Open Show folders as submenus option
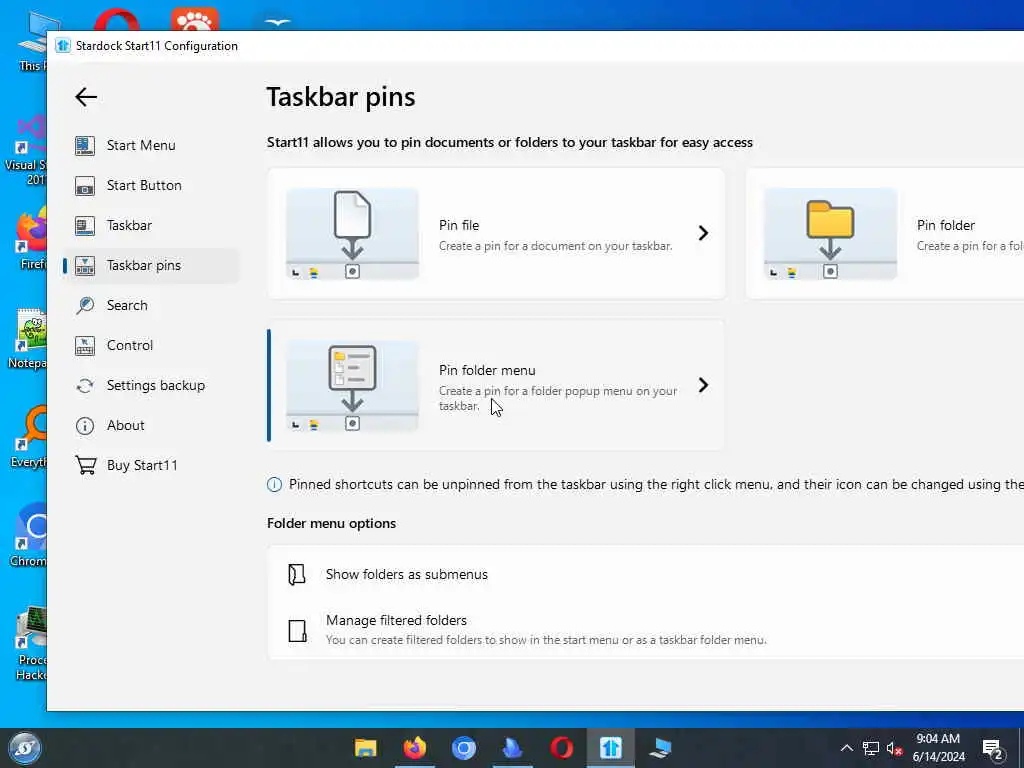The height and width of the screenshot is (768, 1024). 645,575
